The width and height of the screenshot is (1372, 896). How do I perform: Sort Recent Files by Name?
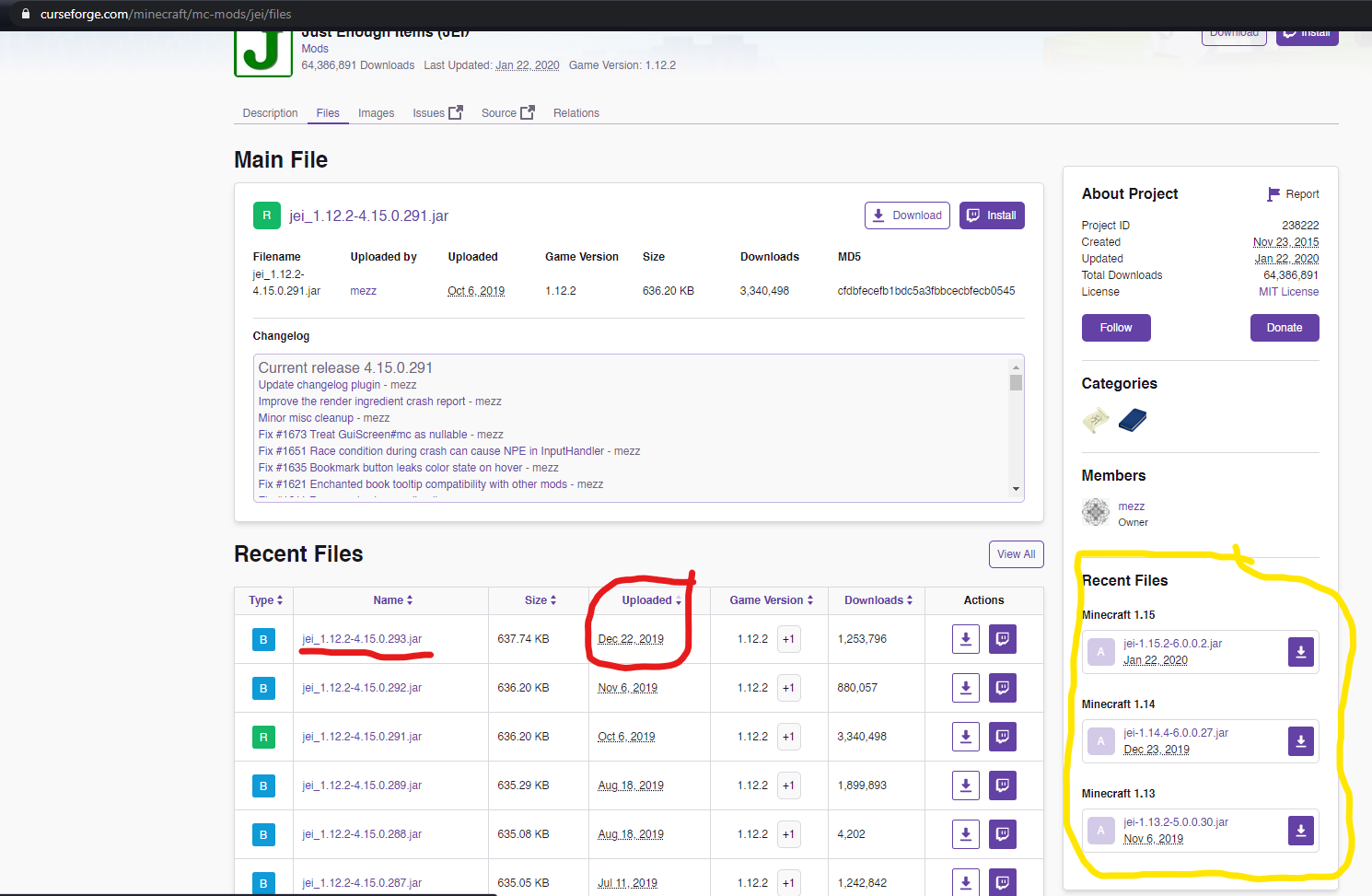coord(393,600)
